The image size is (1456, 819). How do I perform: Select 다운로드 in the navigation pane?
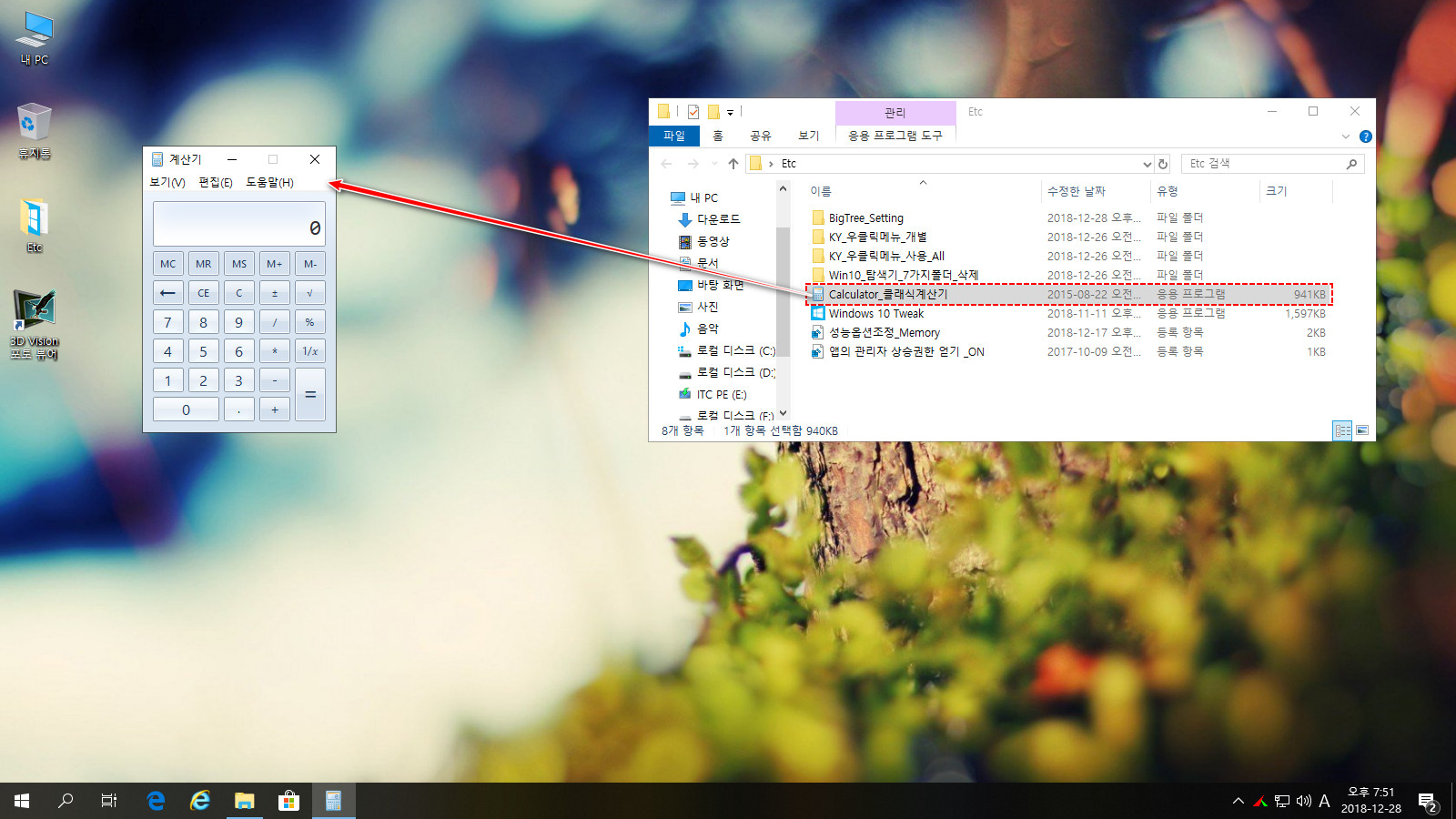709,219
